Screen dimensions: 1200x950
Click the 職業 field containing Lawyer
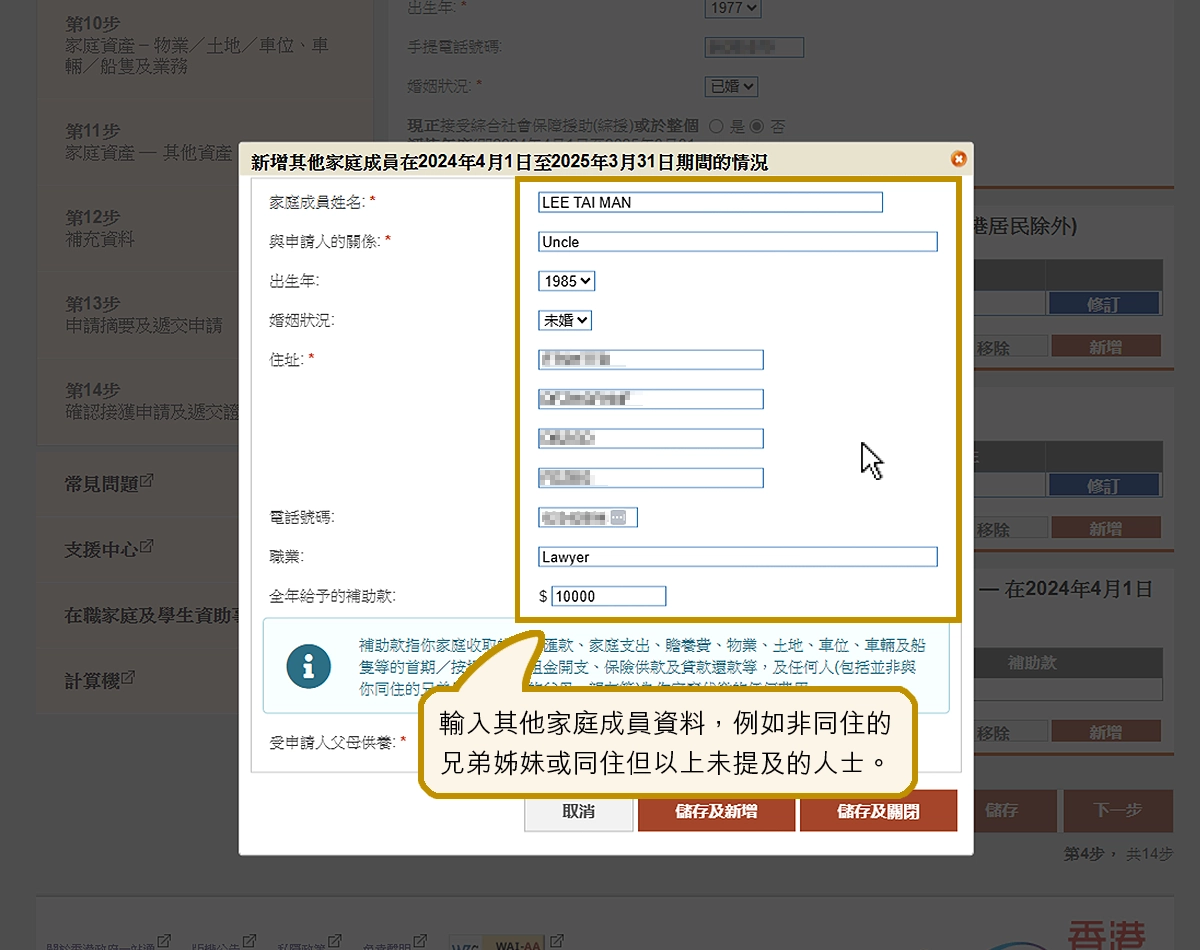coord(737,557)
